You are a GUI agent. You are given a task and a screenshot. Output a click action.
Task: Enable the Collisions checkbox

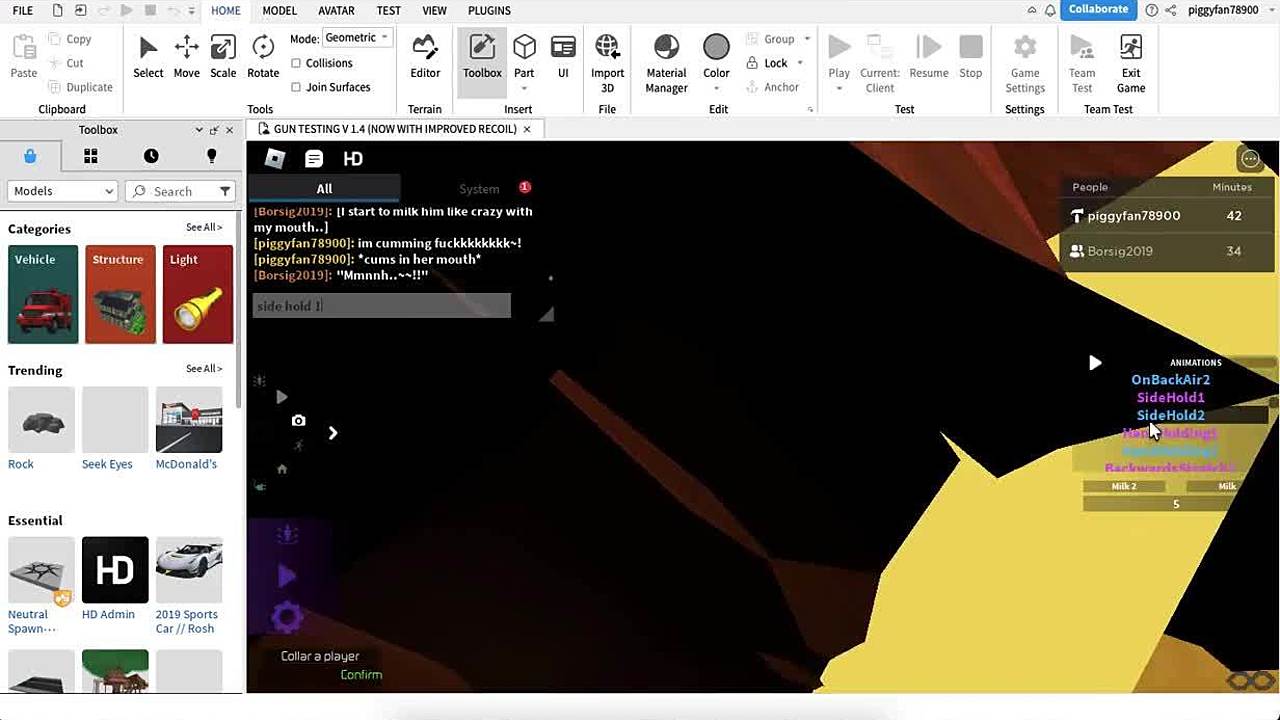pos(296,63)
